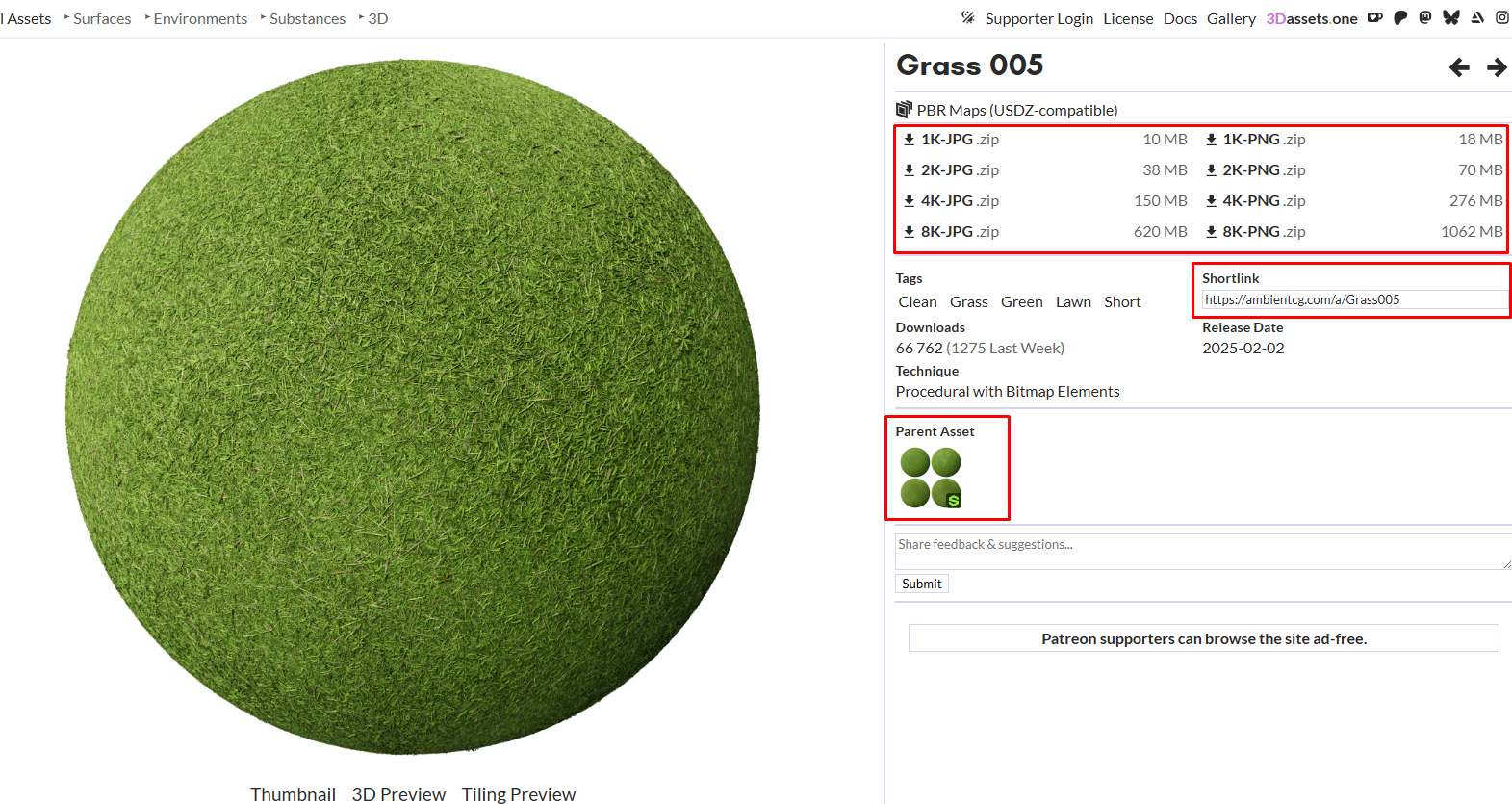Click 'Procedural with Bitmap Elements' technique text
Viewport: 1512px width, 804px height.
pyautogui.click(x=1008, y=391)
